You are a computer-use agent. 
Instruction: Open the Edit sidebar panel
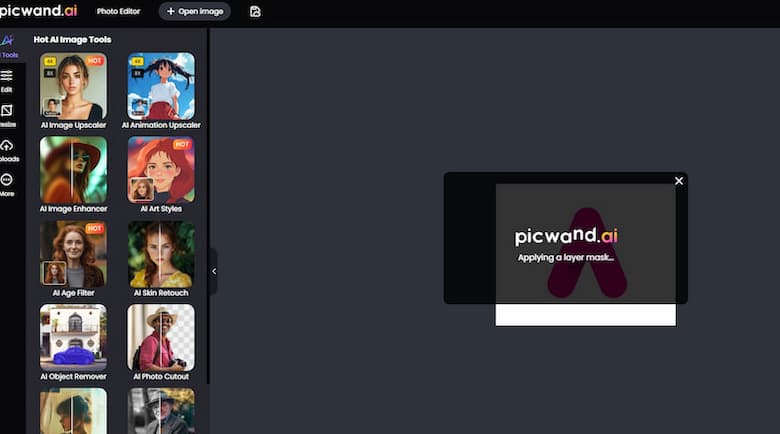click(x=7, y=81)
